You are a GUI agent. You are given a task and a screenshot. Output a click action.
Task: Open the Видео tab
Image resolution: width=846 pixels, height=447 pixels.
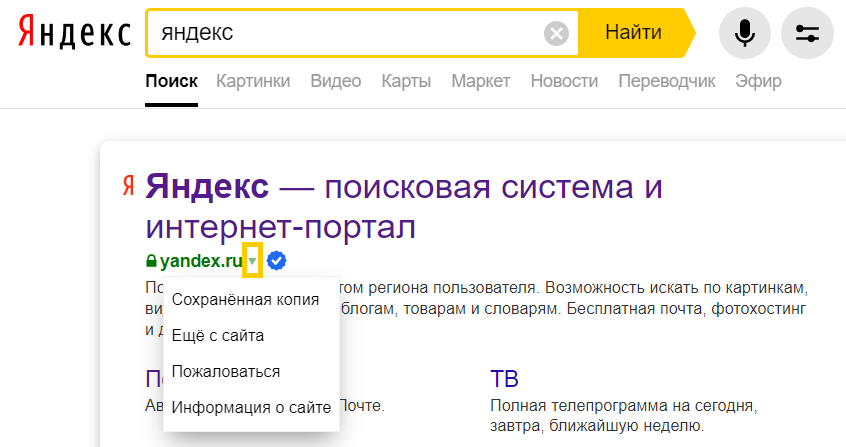point(336,81)
